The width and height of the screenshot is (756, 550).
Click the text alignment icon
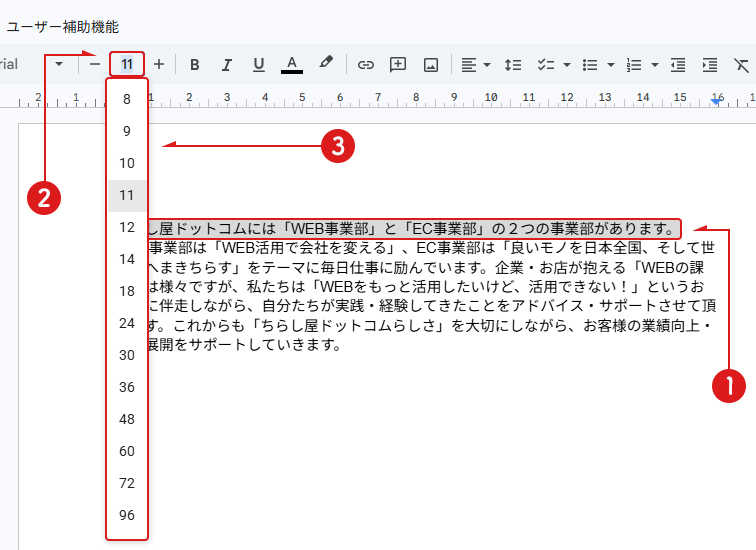[469, 65]
